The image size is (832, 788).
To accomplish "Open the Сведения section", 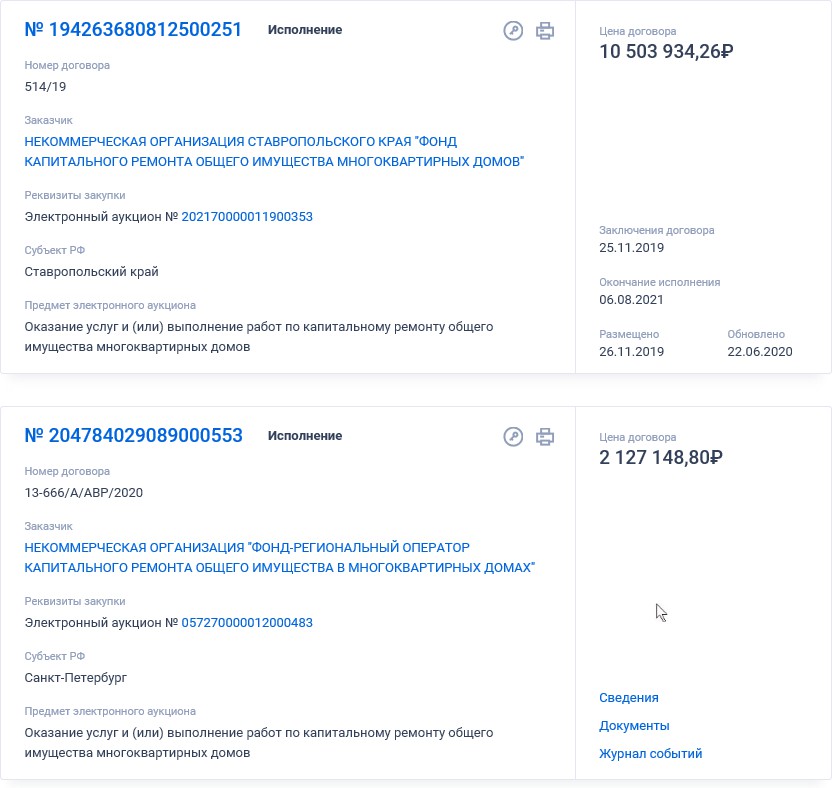I will (x=629, y=698).
